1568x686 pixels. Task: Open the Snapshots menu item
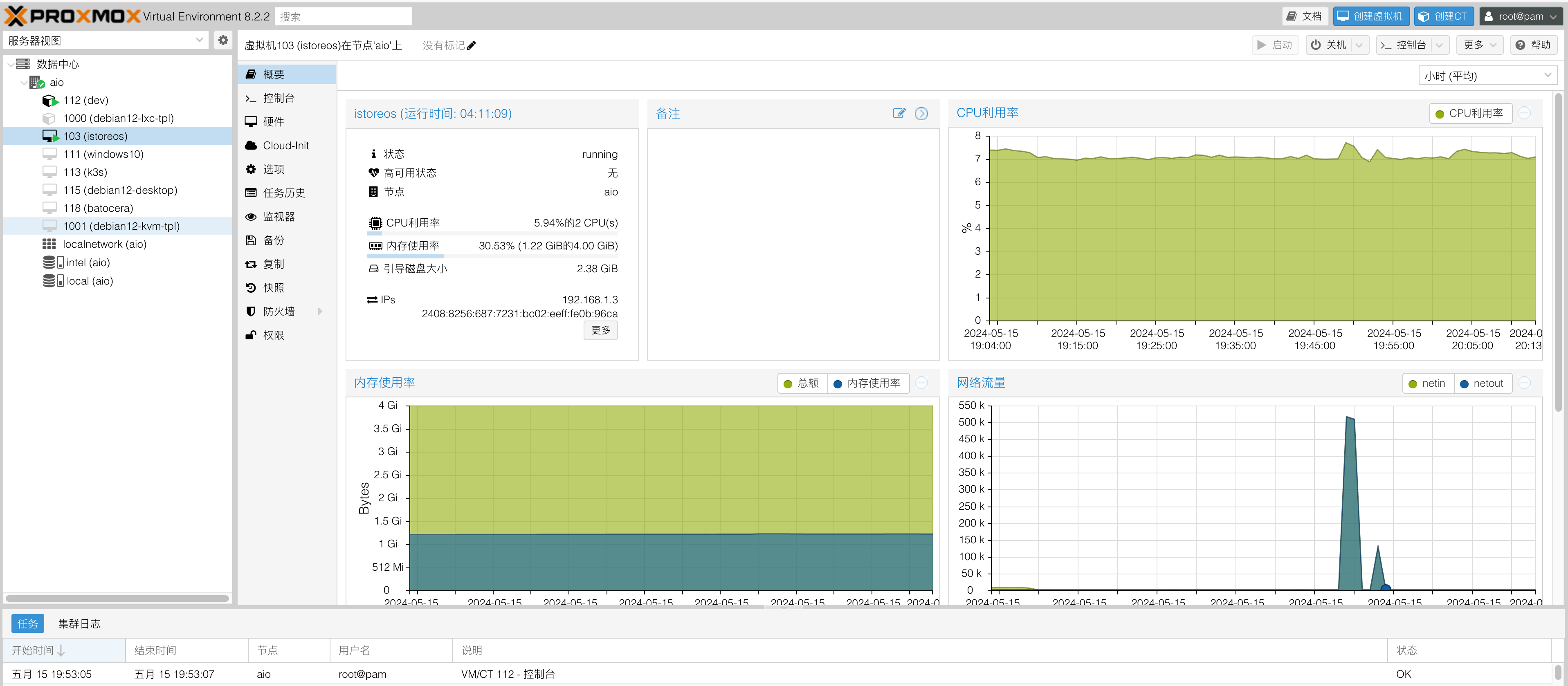pyautogui.click(x=273, y=288)
